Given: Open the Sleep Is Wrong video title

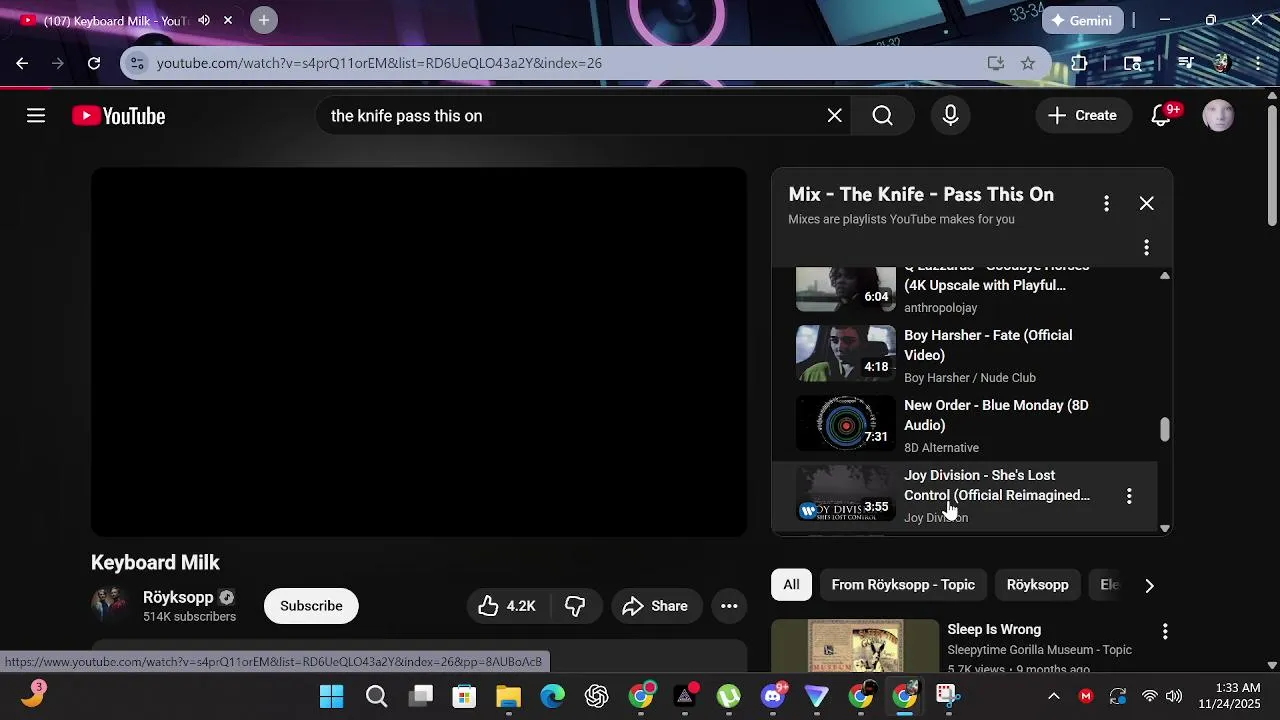Looking at the screenshot, I should pyautogui.click(x=994, y=629).
